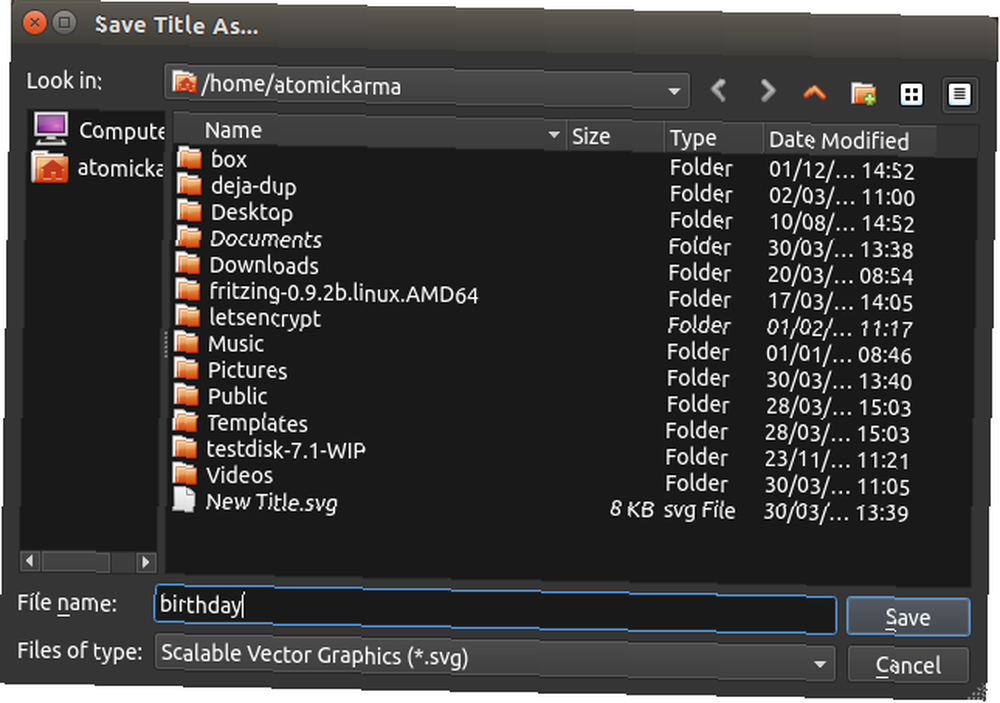
Task: Click the 'svg File' type cell
Action: [x=700, y=510]
